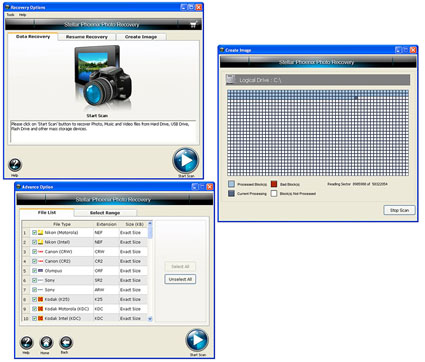Toggle the Canon (CRW) file type checkbox
Screen dimensions: 425x362
pos(34,252)
